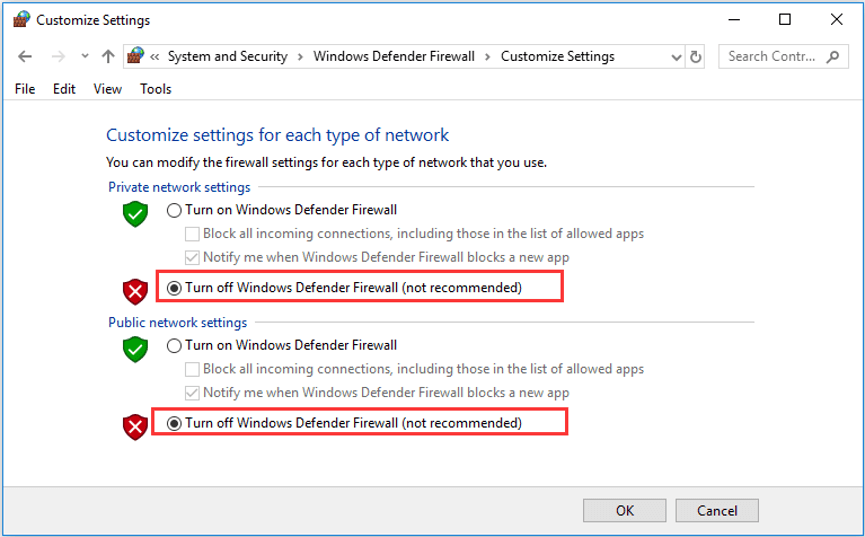Click the back navigation arrow
Image resolution: width=865 pixels, height=537 pixels.
tap(25, 57)
